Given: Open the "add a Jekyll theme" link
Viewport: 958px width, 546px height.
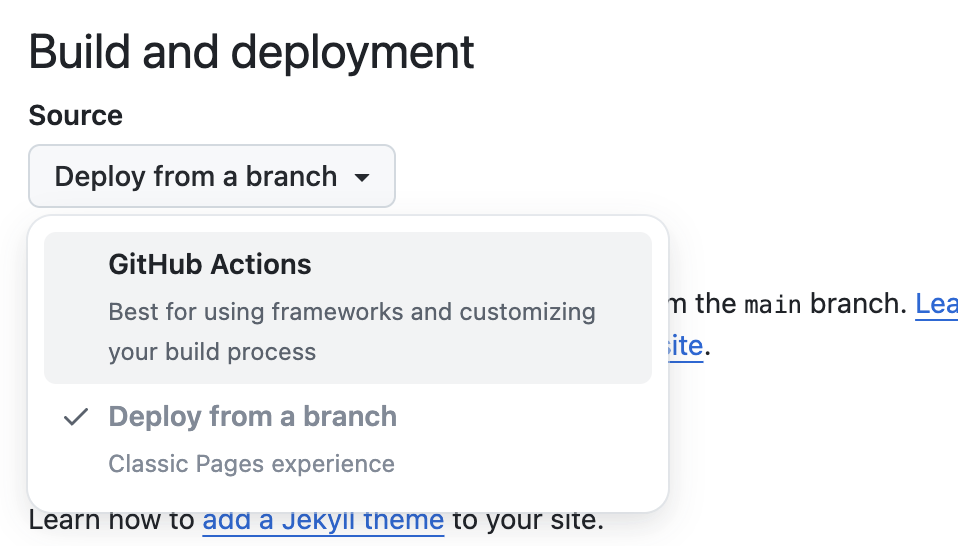Looking at the screenshot, I should [x=323, y=521].
